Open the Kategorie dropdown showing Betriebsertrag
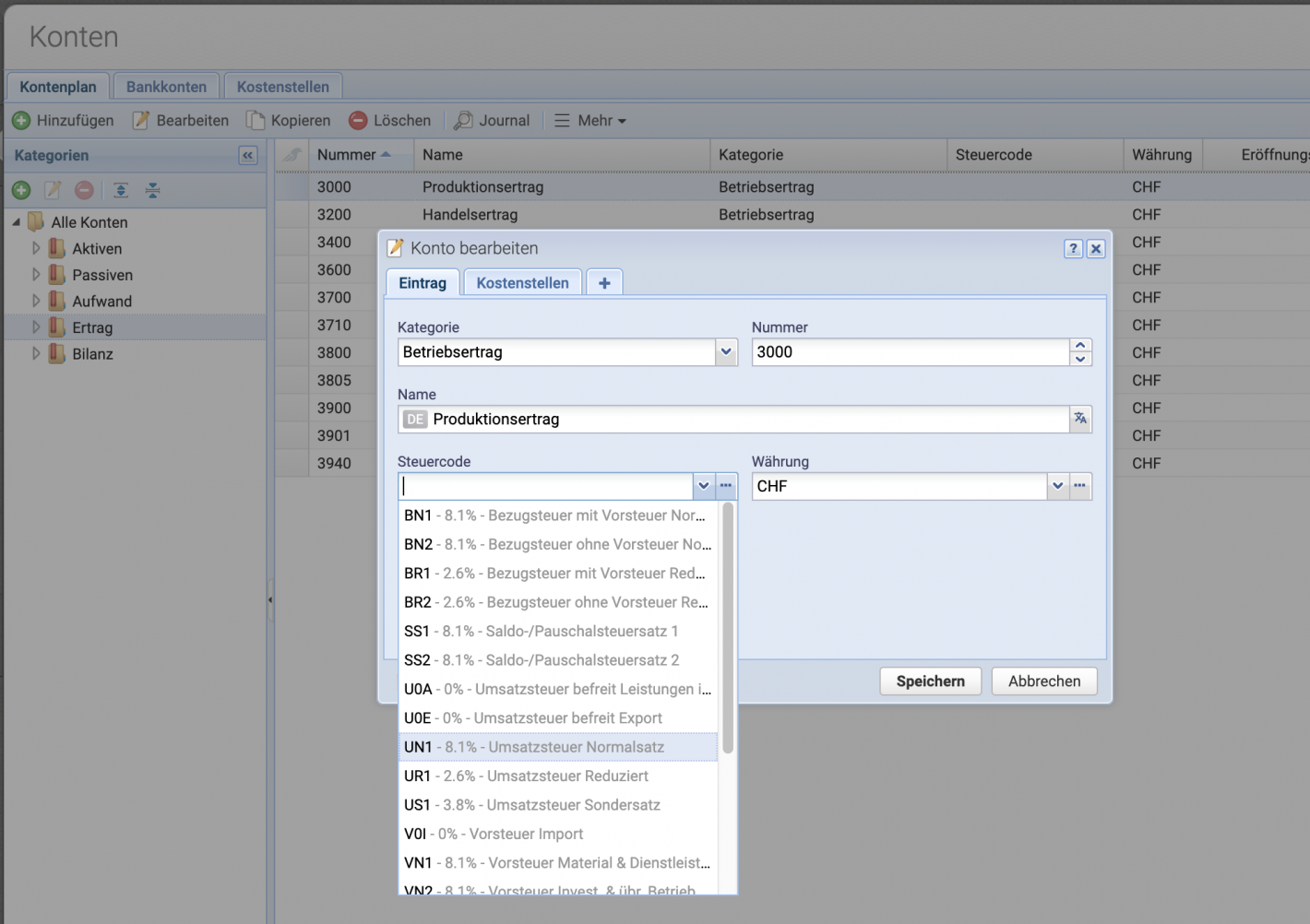Image resolution: width=1310 pixels, height=924 pixels. (x=726, y=351)
